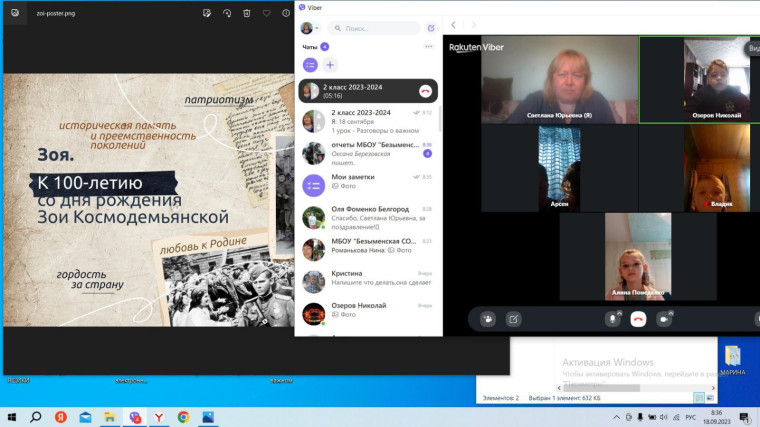Open the 'МБОУ Безыменская СО...' chat
Image resolution: width=760 pixels, height=427 pixels.
click(368, 249)
